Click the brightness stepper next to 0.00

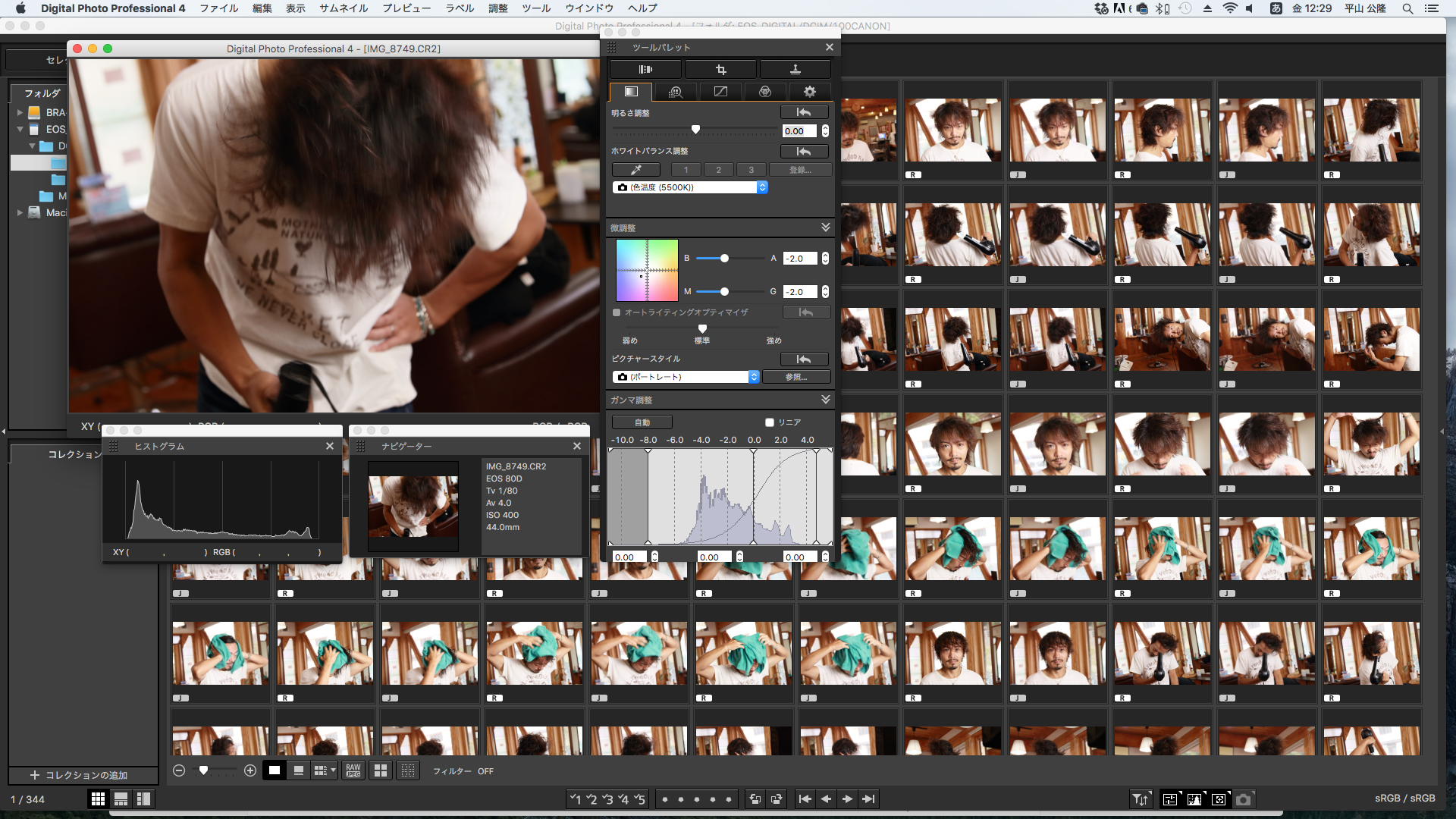(825, 131)
